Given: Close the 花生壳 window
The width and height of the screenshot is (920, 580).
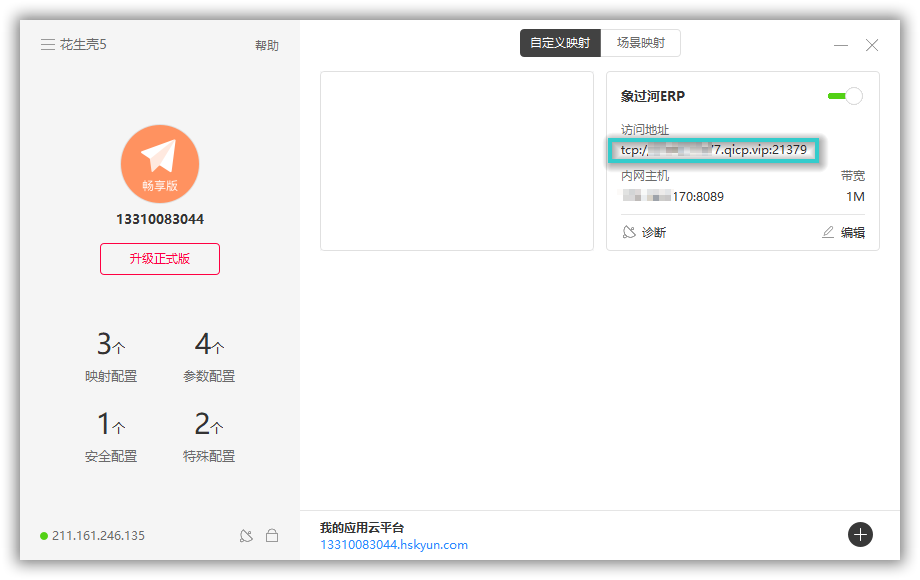Looking at the screenshot, I should click(x=872, y=45).
